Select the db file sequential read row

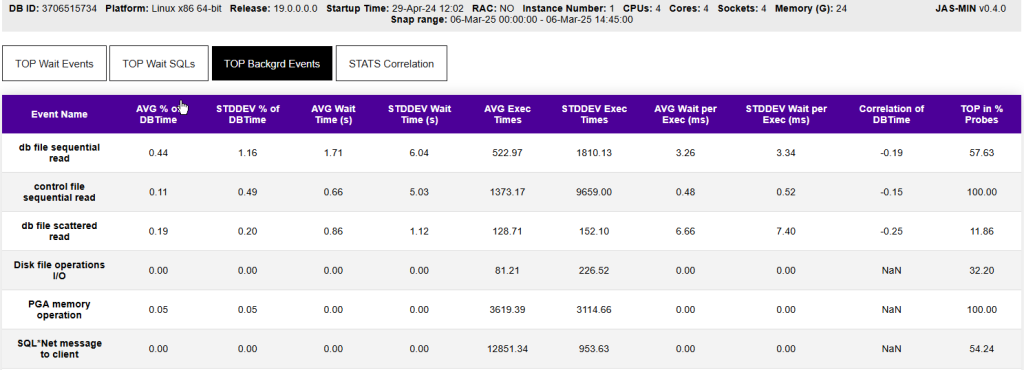512,153
